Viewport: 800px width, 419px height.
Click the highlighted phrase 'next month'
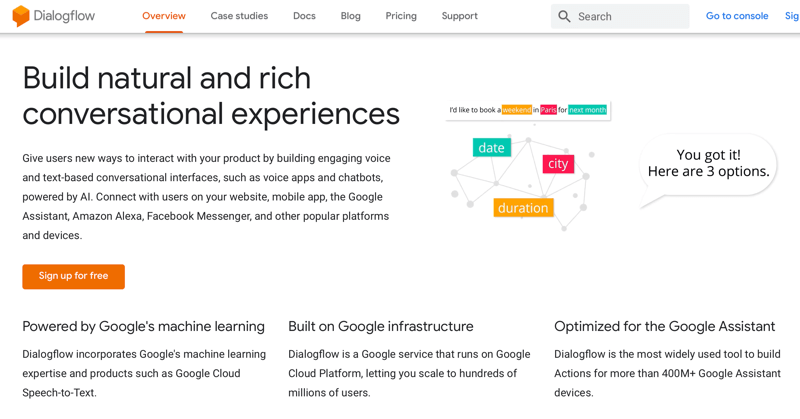(x=588, y=110)
